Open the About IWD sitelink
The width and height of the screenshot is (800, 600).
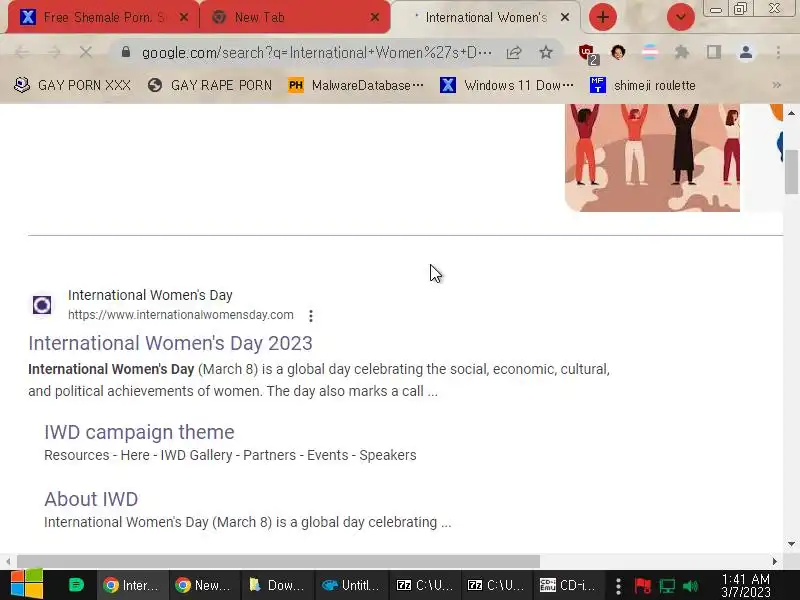(91, 499)
